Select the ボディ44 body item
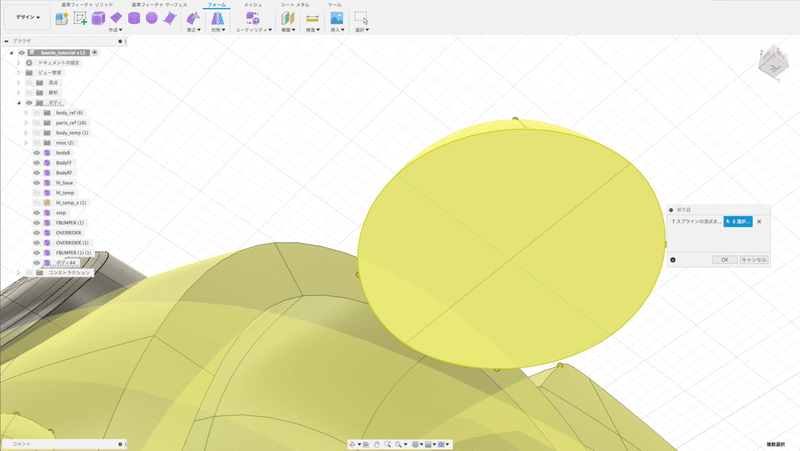This screenshot has width=800, height=451. pos(66,263)
